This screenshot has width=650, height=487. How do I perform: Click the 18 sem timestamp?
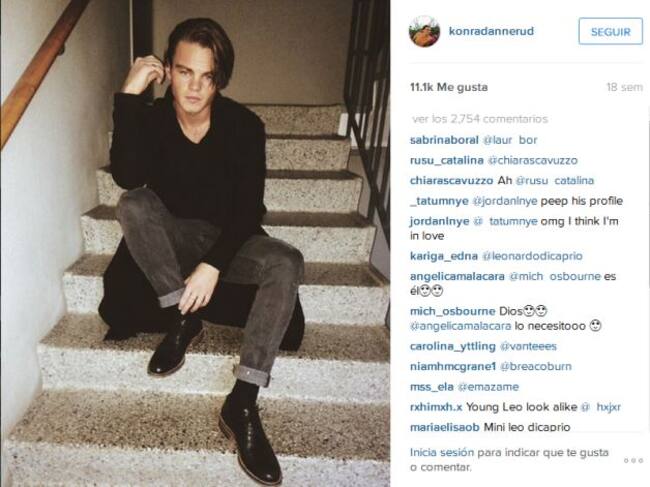[624, 87]
